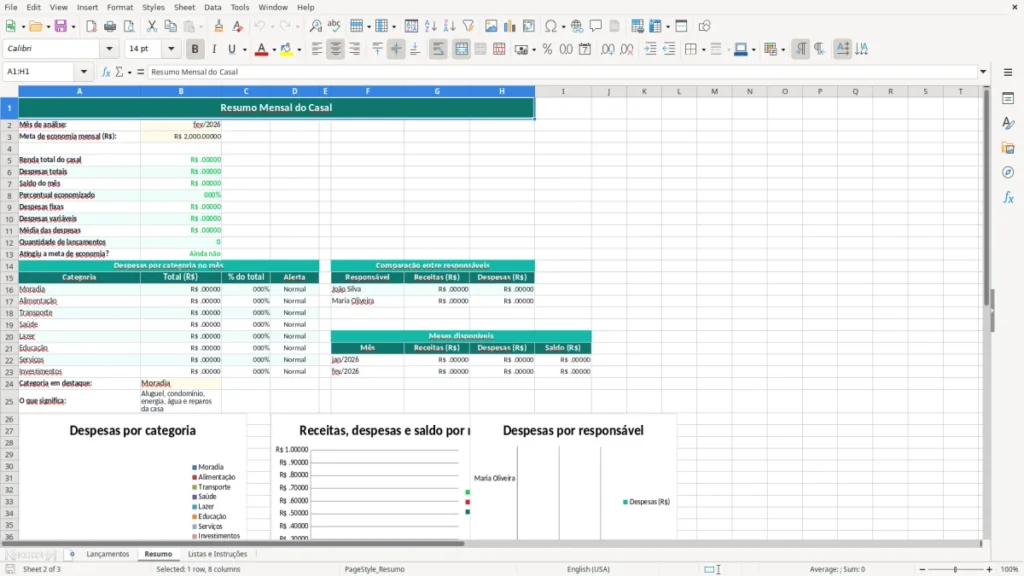Image resolution: width=1024 pixels, height=576 pixels.
Task: Open Find & Replace magnifier icon
Action: click(315, 26)
